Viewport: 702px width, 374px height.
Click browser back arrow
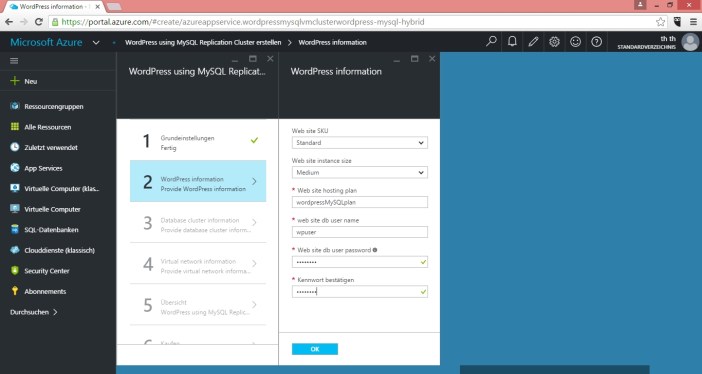tap(9, 22)
